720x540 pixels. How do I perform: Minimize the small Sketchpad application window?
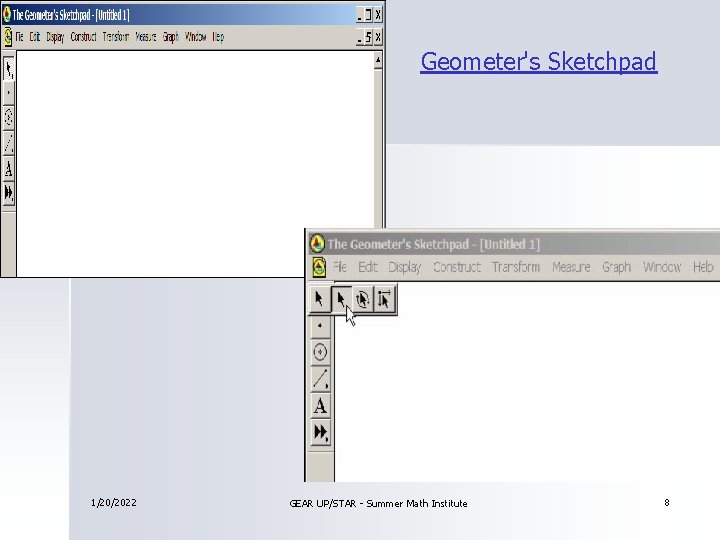point(360,15)
